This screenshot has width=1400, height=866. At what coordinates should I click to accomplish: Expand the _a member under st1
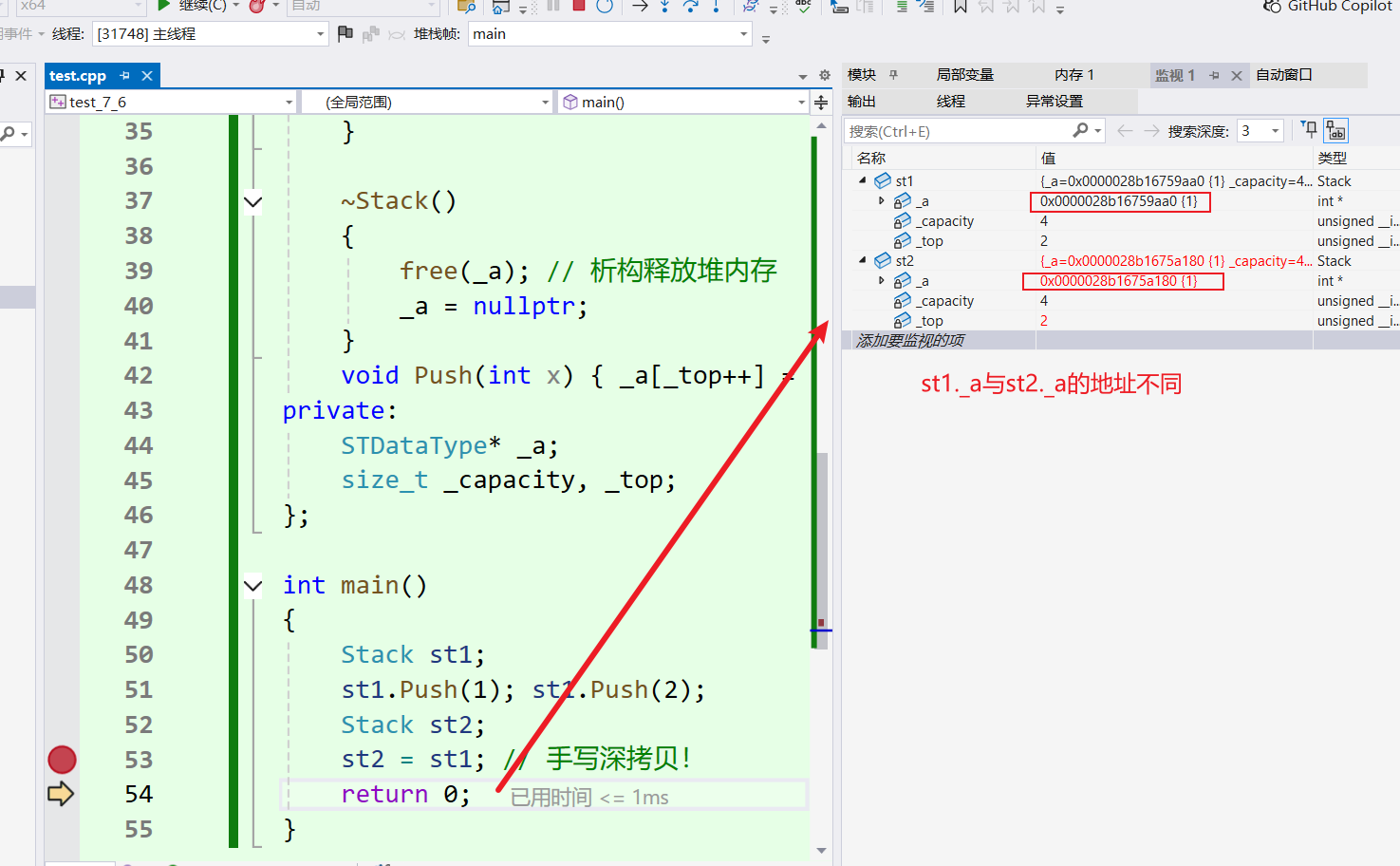coord(882,200)
